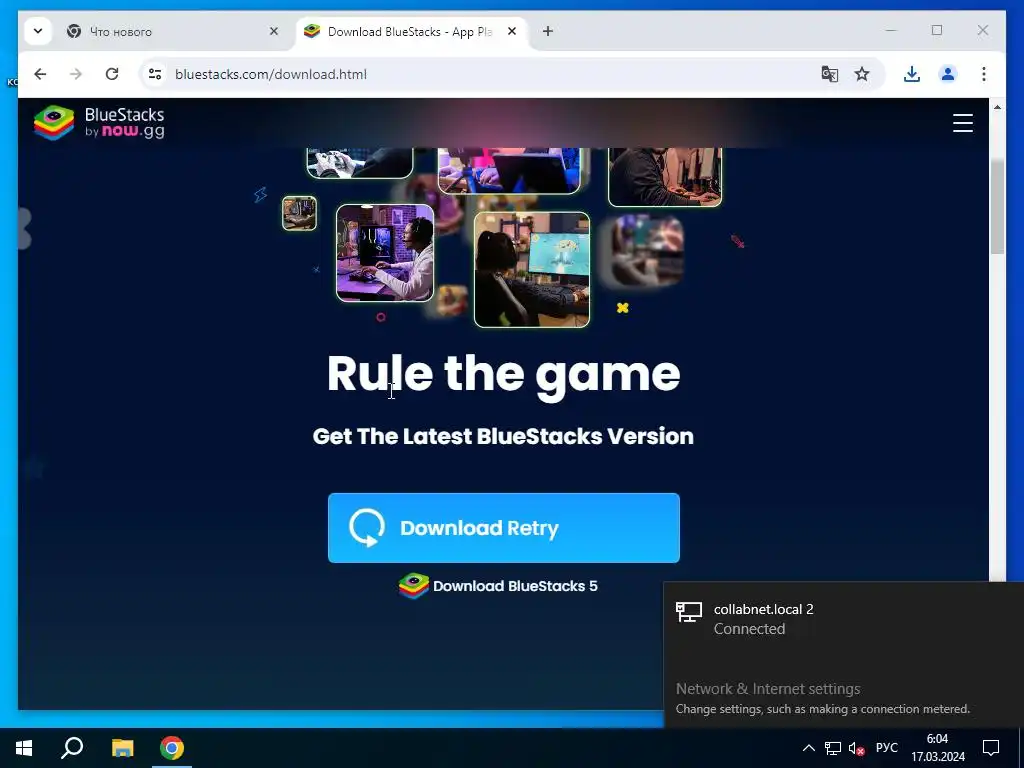
Task: Open the tab search dropdown in Chrome
Action: tap(38, 31)
